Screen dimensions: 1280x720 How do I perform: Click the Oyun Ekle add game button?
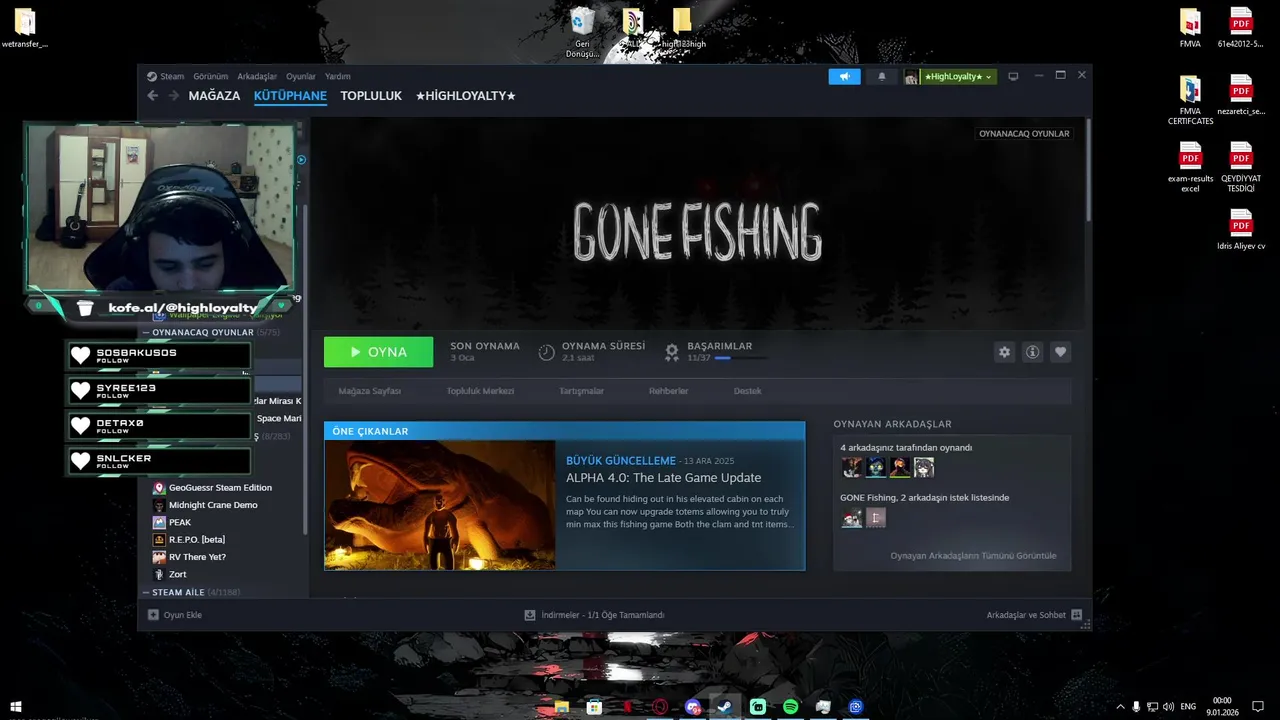175,615
